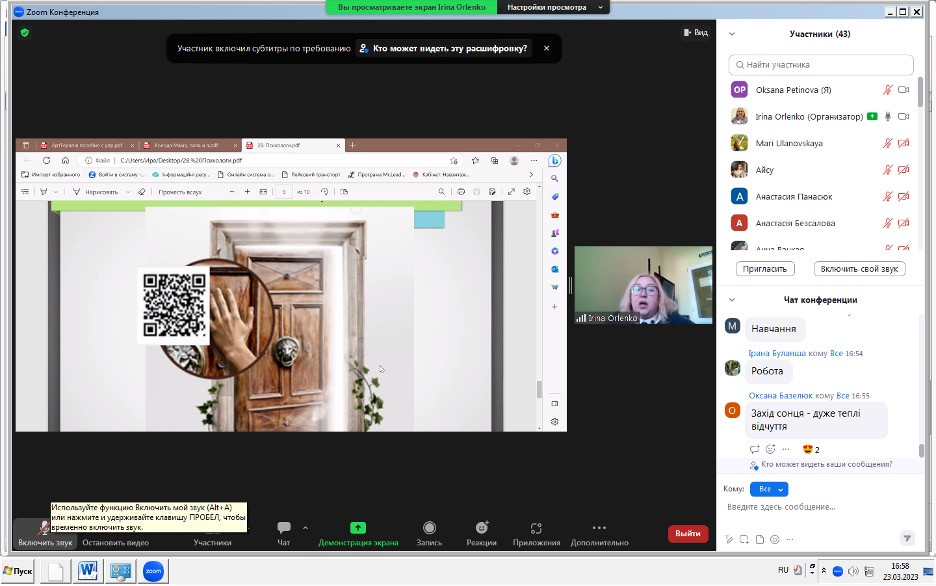Click the chat screenshot capture icon

[744, 539]
